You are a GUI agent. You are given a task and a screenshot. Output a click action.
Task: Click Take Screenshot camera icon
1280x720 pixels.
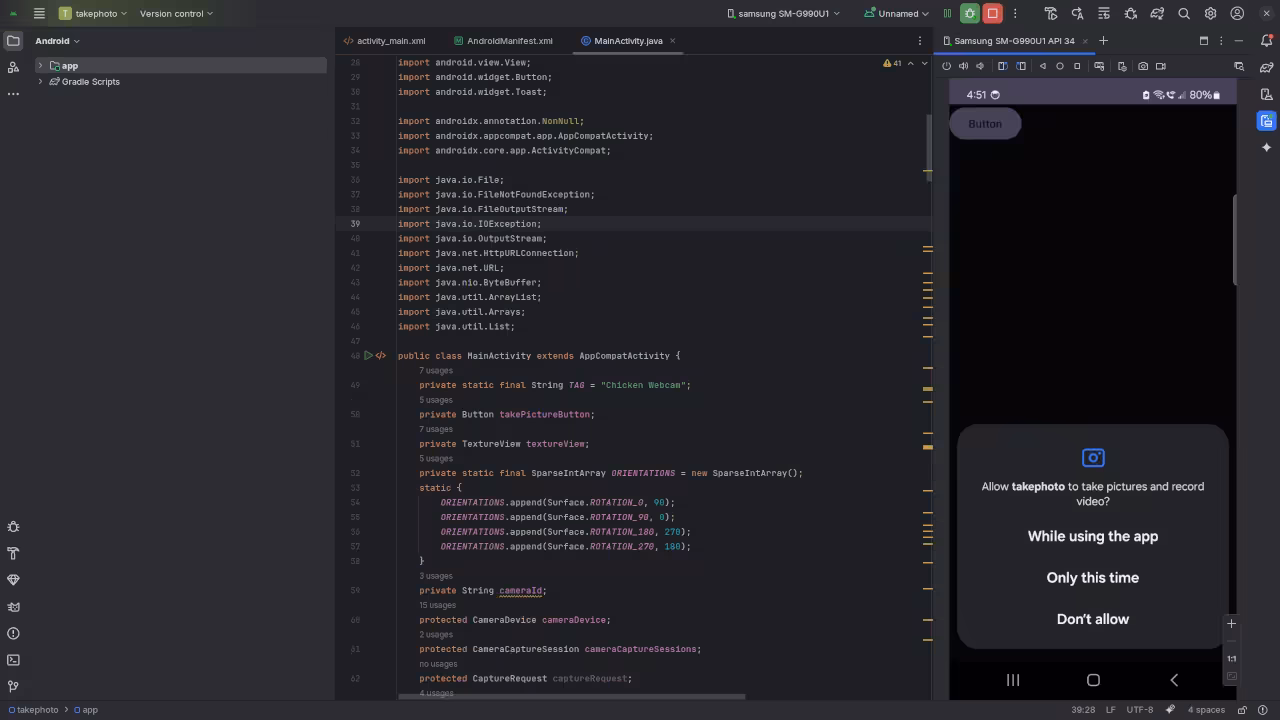coord(1143,66)
